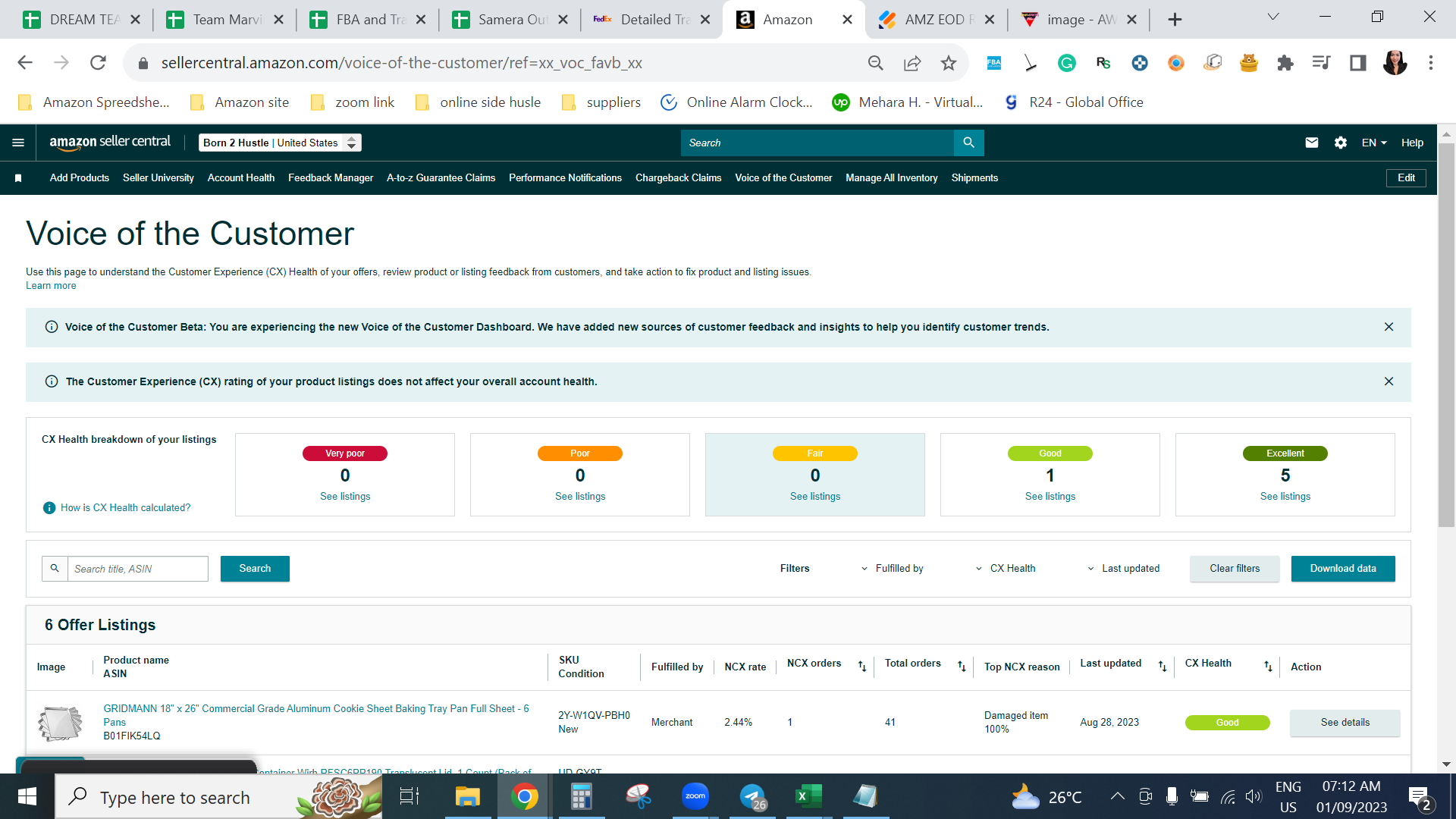Open GRIDMANN Cookie Sheet product link

(316, 715)
